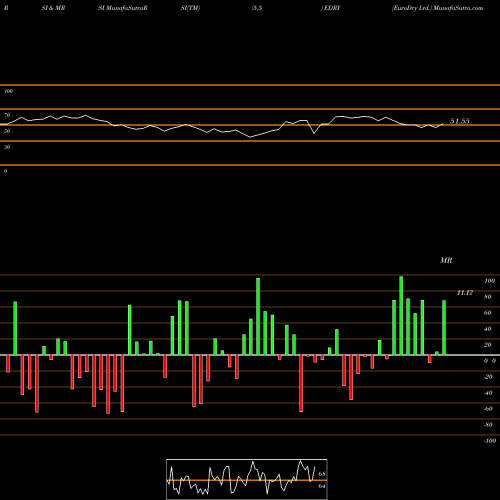Click the MR axis label 60
500x500 pixels.
(x=487, y=313)
